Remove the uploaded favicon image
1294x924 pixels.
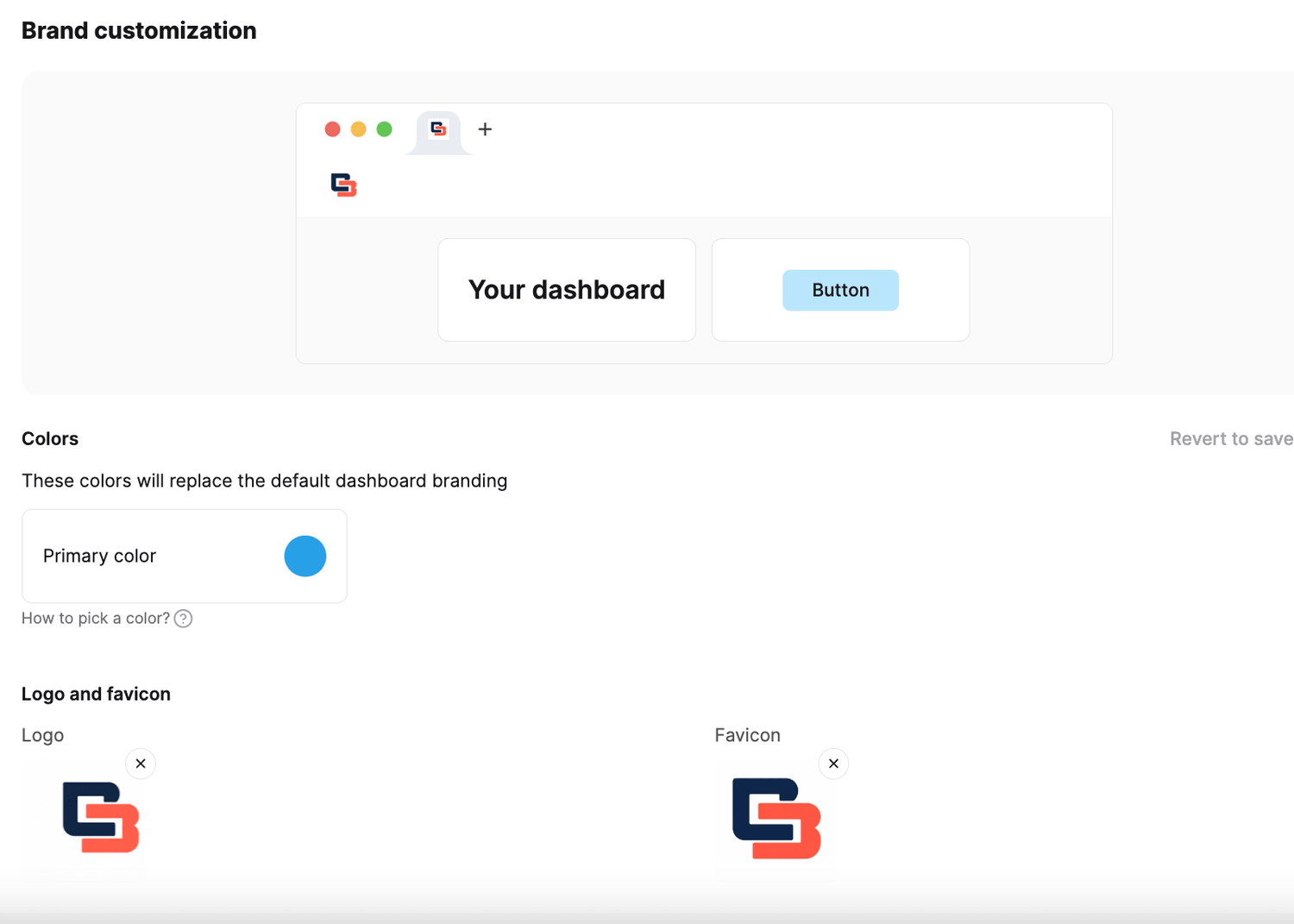(x=833, y=764)
